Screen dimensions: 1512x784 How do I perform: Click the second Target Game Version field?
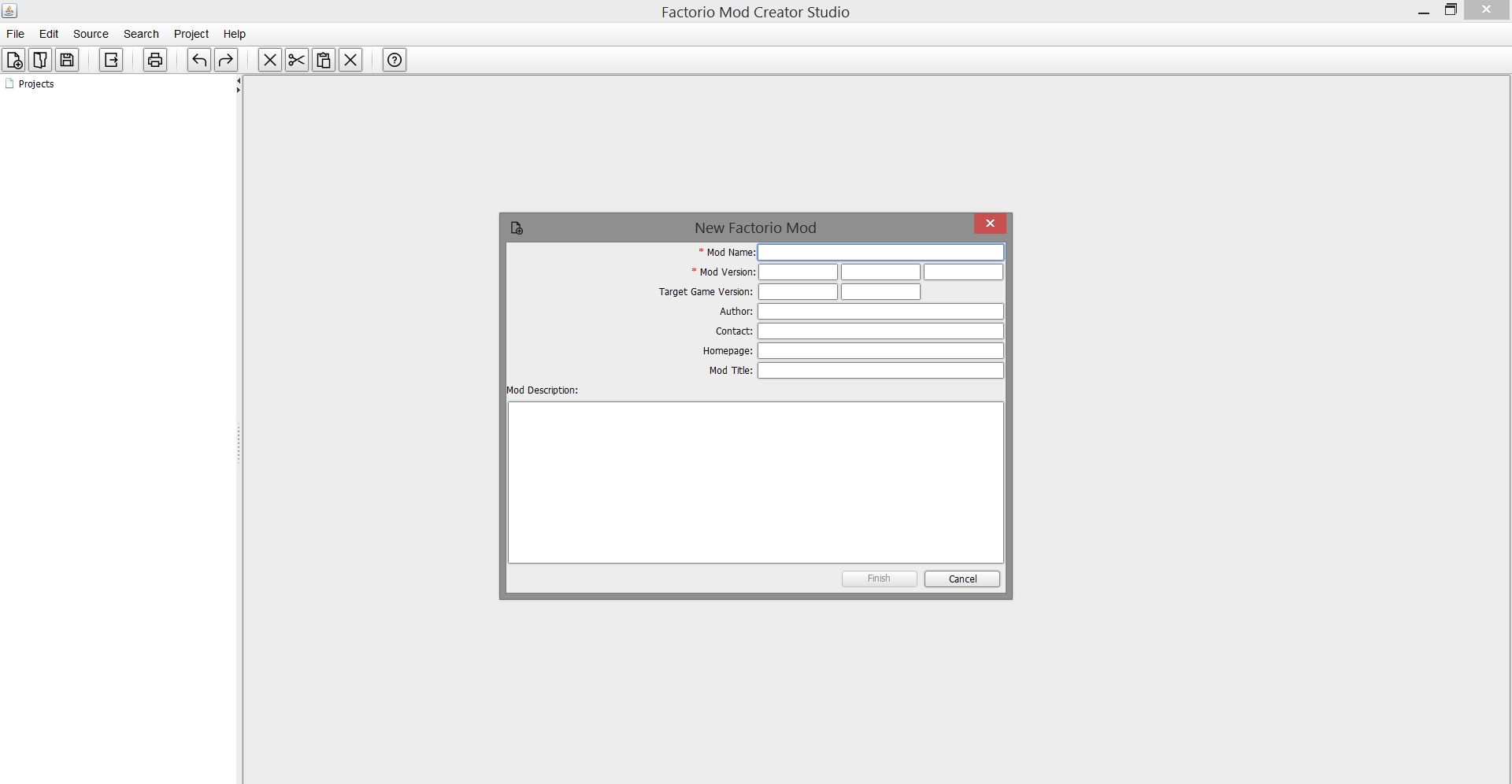880,292
